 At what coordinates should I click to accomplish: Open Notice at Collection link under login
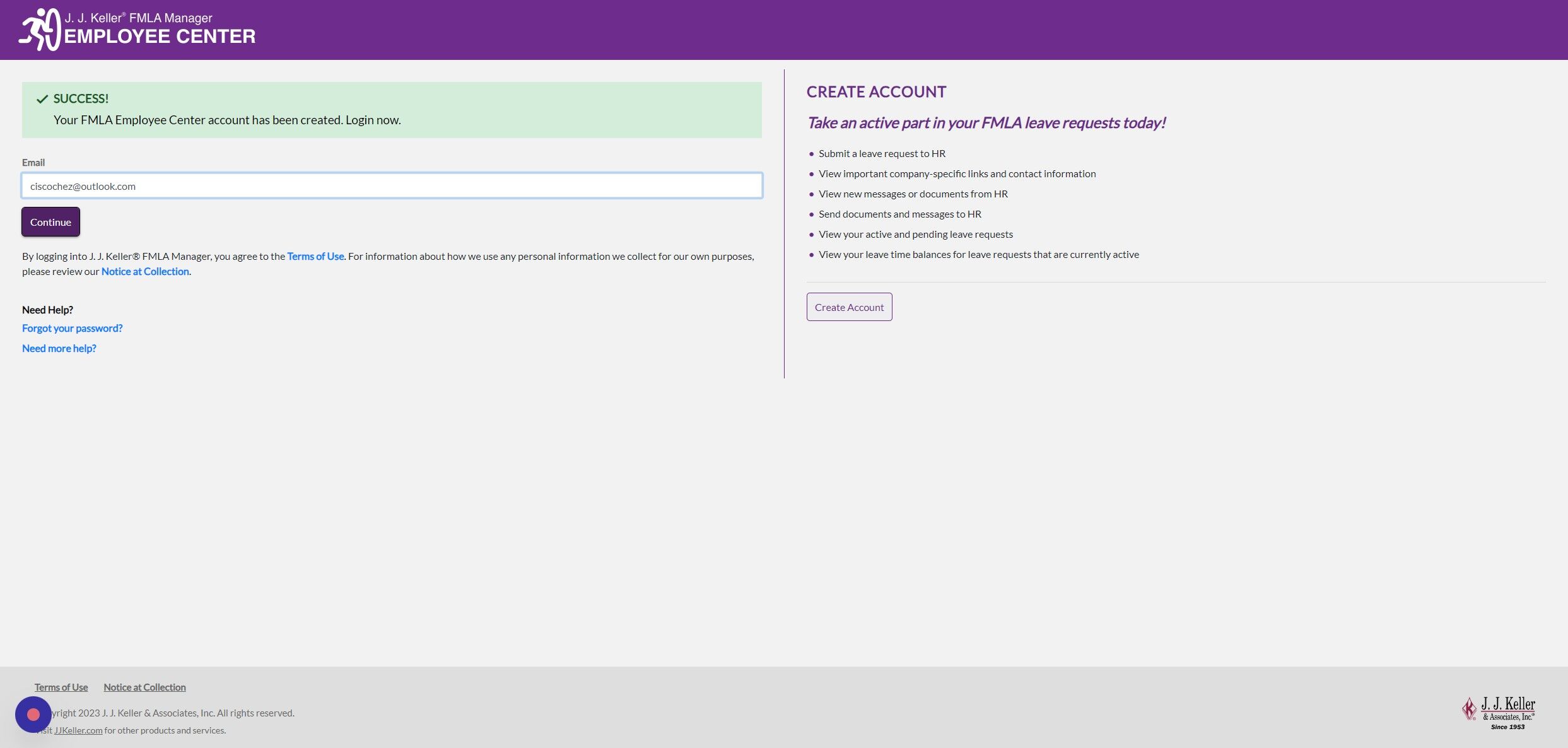[x=145, y=271]
